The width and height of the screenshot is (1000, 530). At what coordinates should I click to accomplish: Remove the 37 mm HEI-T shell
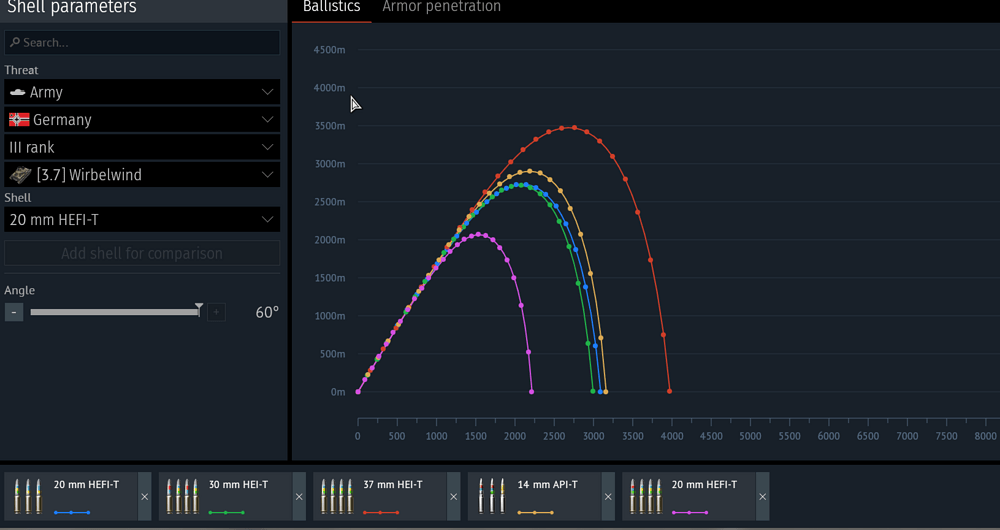point(454,496)
